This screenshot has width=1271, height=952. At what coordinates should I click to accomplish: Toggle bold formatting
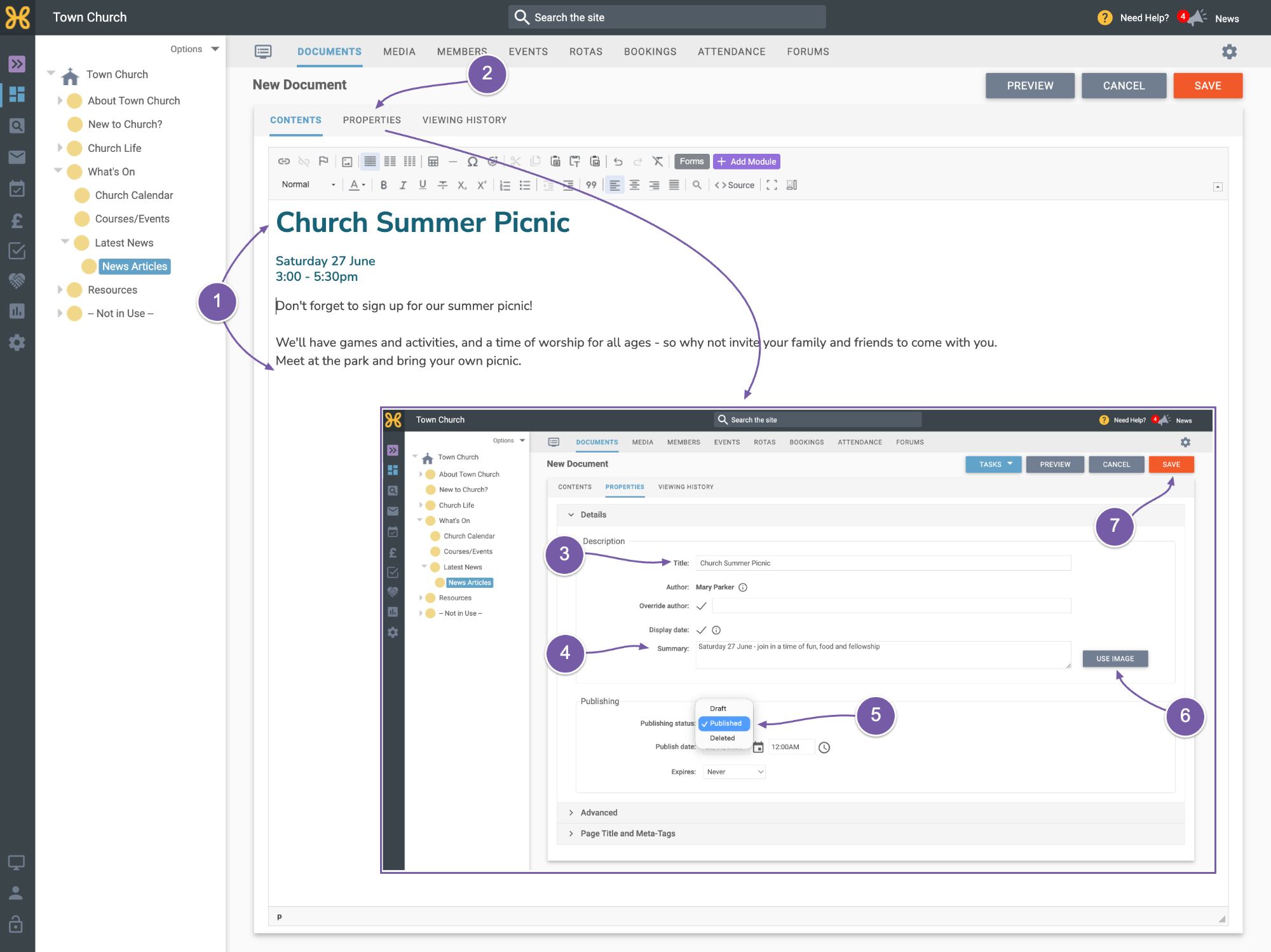click(383, 185)
